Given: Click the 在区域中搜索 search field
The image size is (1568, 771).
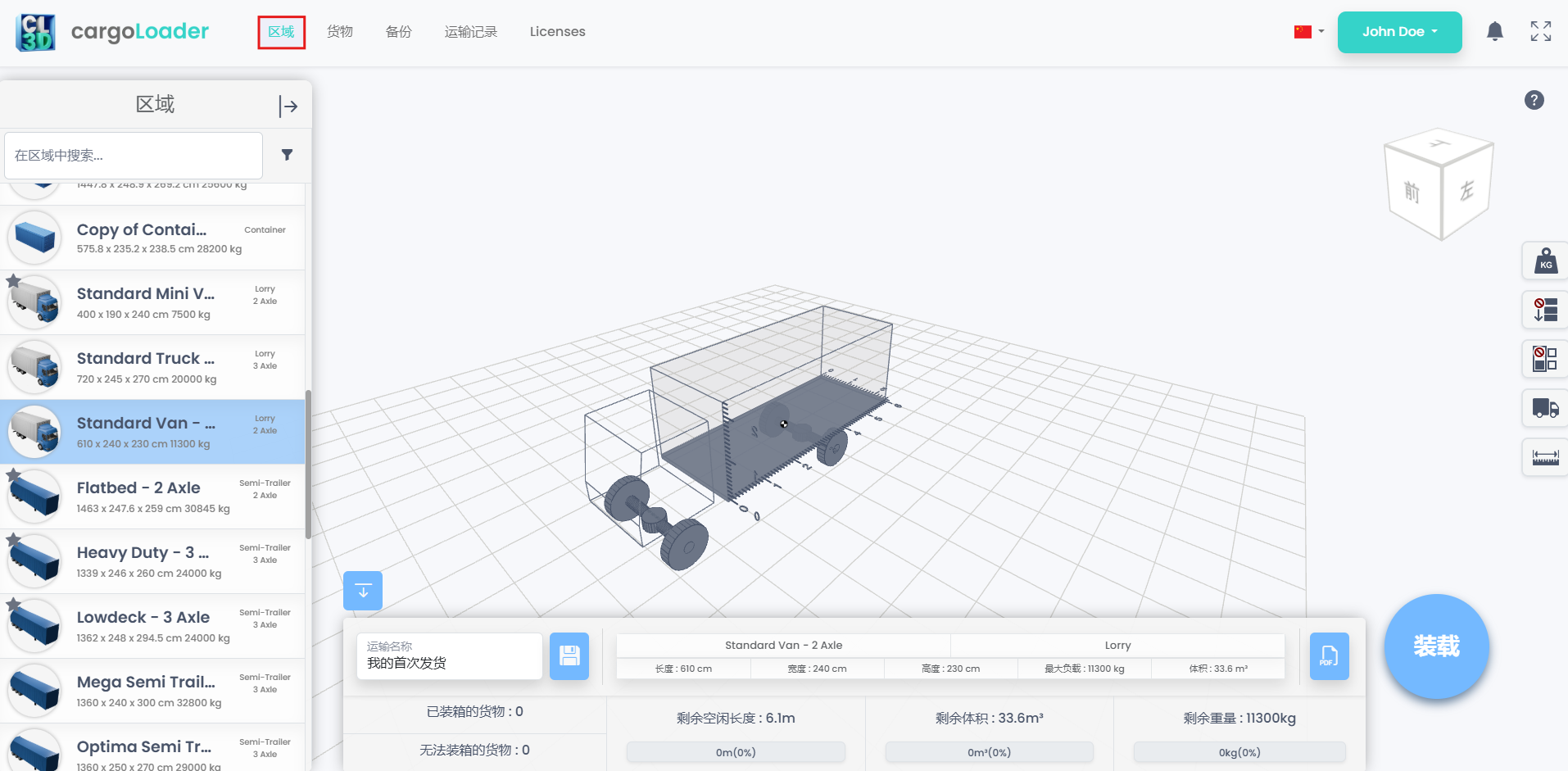Looking at the screenshot, I should click(x=134, y=155).
